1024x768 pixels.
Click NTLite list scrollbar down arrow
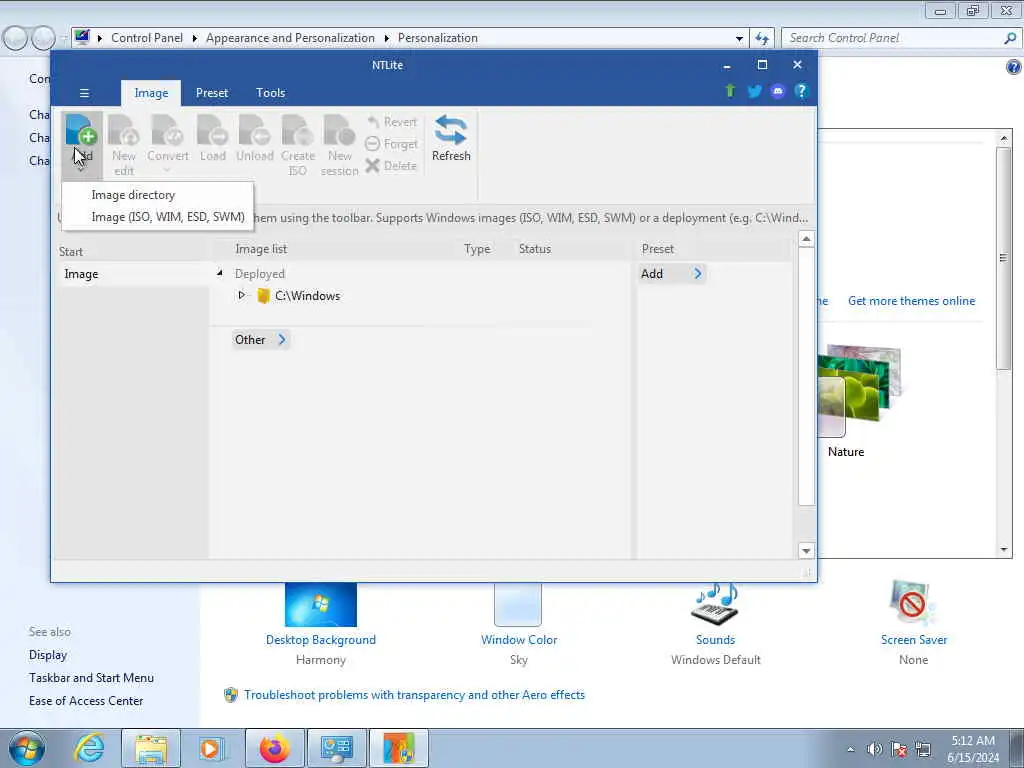pyautogui.click(x=806, y=551)
